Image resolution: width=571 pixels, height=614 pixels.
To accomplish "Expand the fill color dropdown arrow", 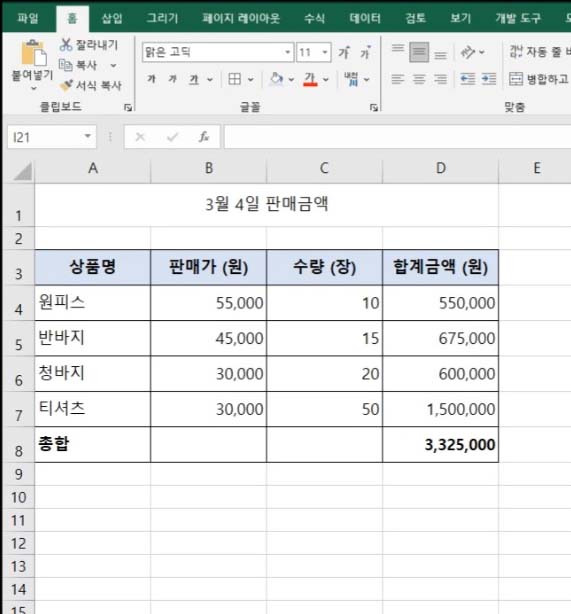I will coord(291,80).
